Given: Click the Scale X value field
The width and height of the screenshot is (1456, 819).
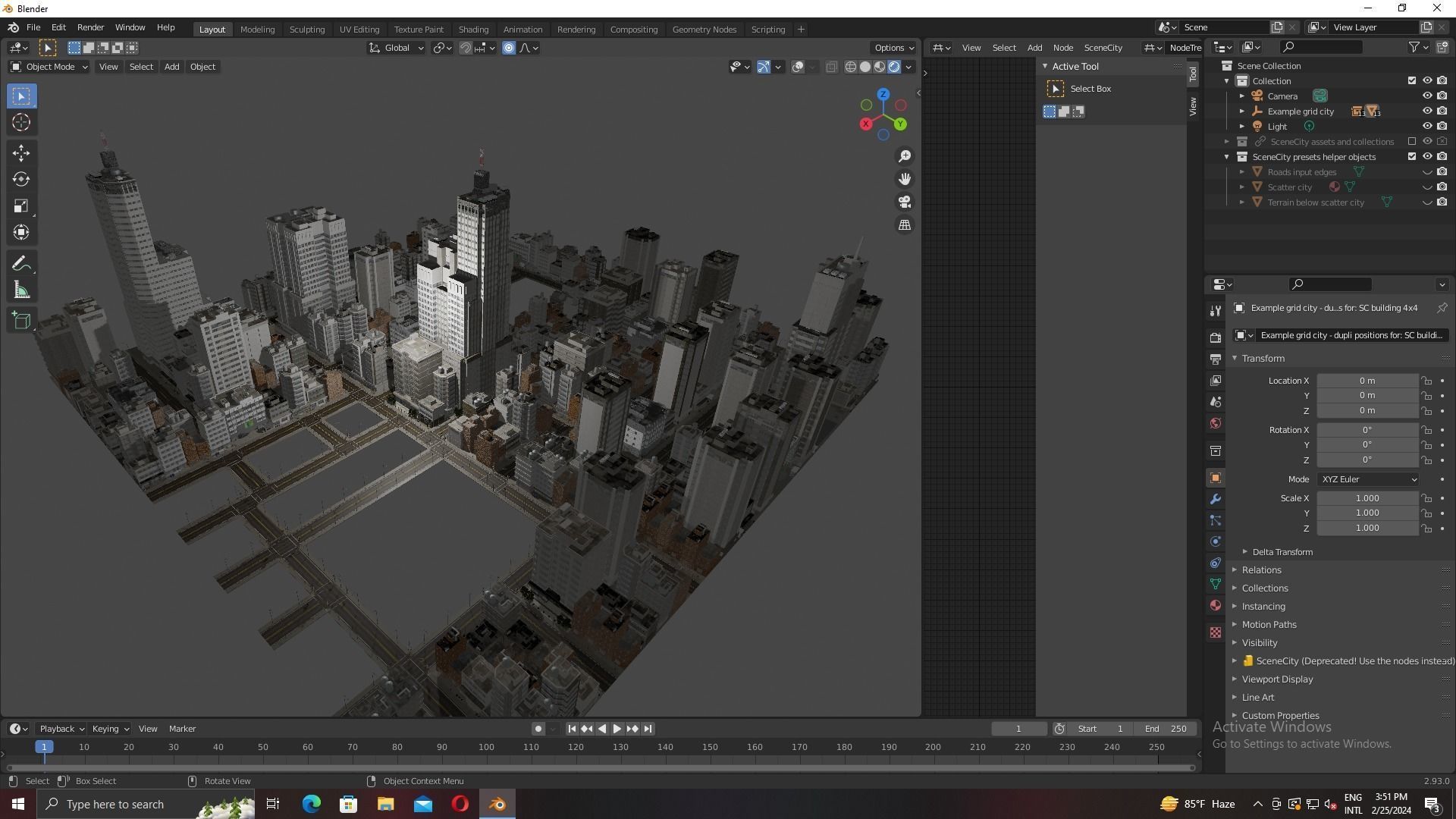Looking at the screenshot, I should (1367, 498).
